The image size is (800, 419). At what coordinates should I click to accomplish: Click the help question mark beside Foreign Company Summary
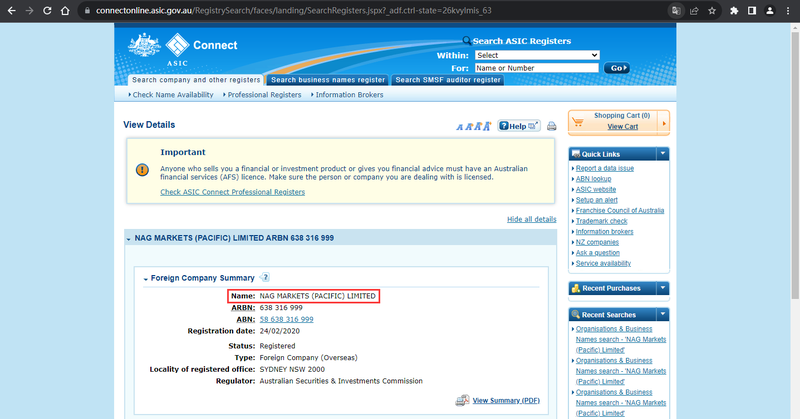tap(264, 277)
